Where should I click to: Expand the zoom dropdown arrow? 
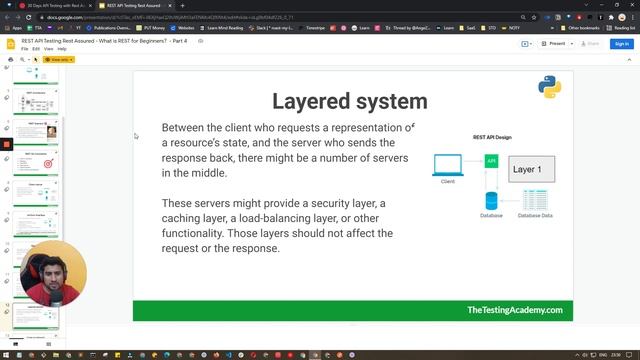coord(29,60)
